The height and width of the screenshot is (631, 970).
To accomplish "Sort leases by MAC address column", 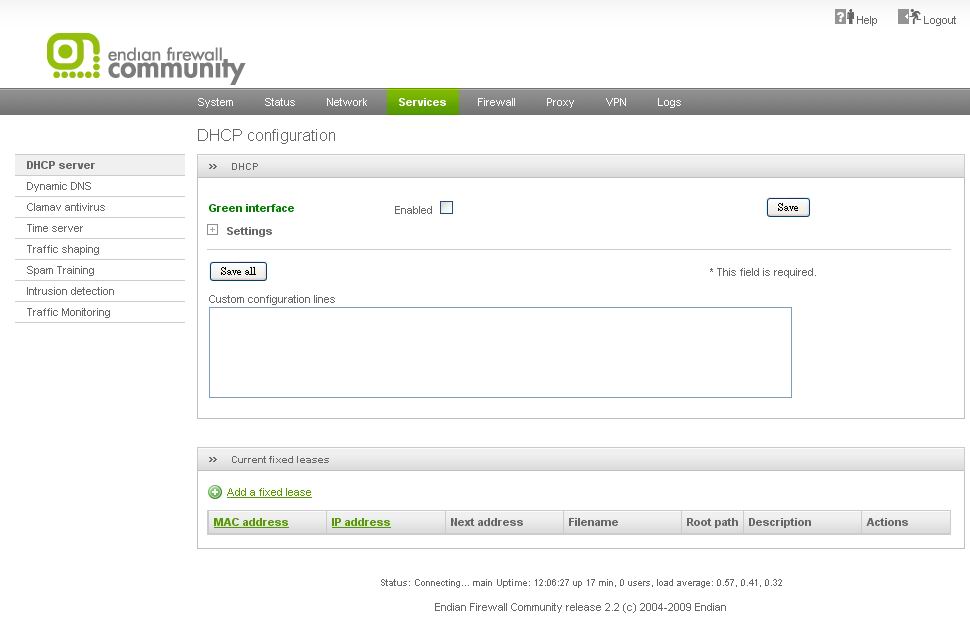I will 251,522.
